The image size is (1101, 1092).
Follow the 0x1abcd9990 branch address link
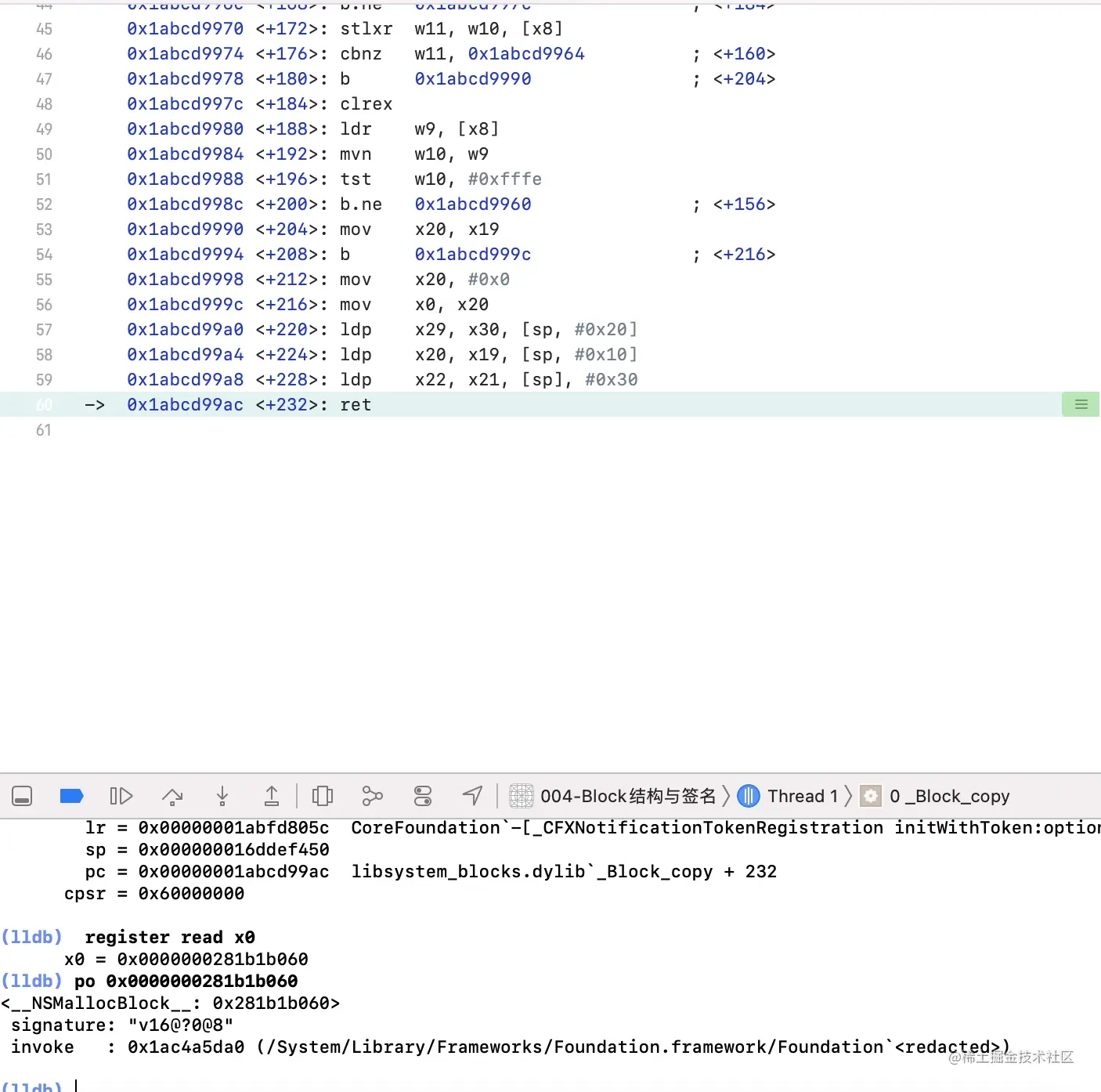(472, 78)
